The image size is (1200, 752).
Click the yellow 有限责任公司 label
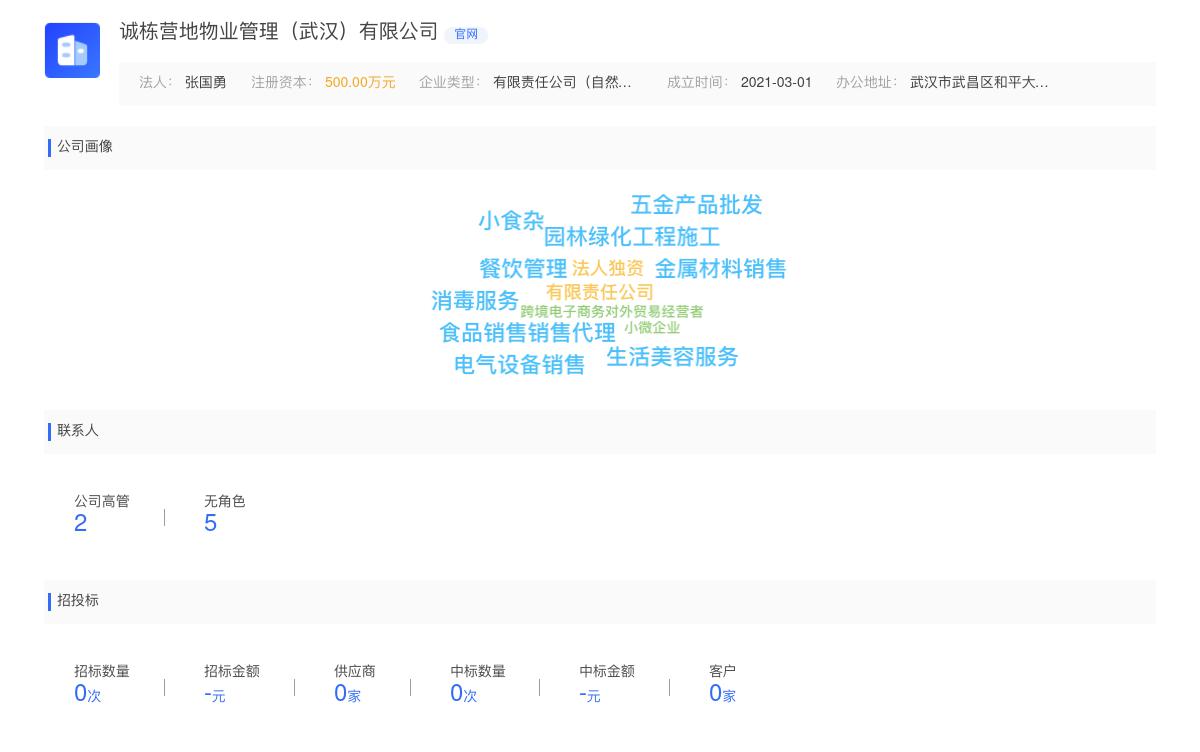tap(599, 292)
